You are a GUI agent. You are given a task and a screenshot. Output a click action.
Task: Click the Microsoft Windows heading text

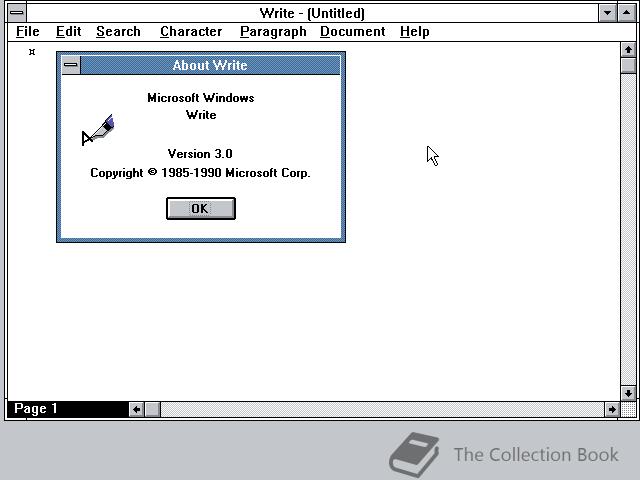[201, 98]
